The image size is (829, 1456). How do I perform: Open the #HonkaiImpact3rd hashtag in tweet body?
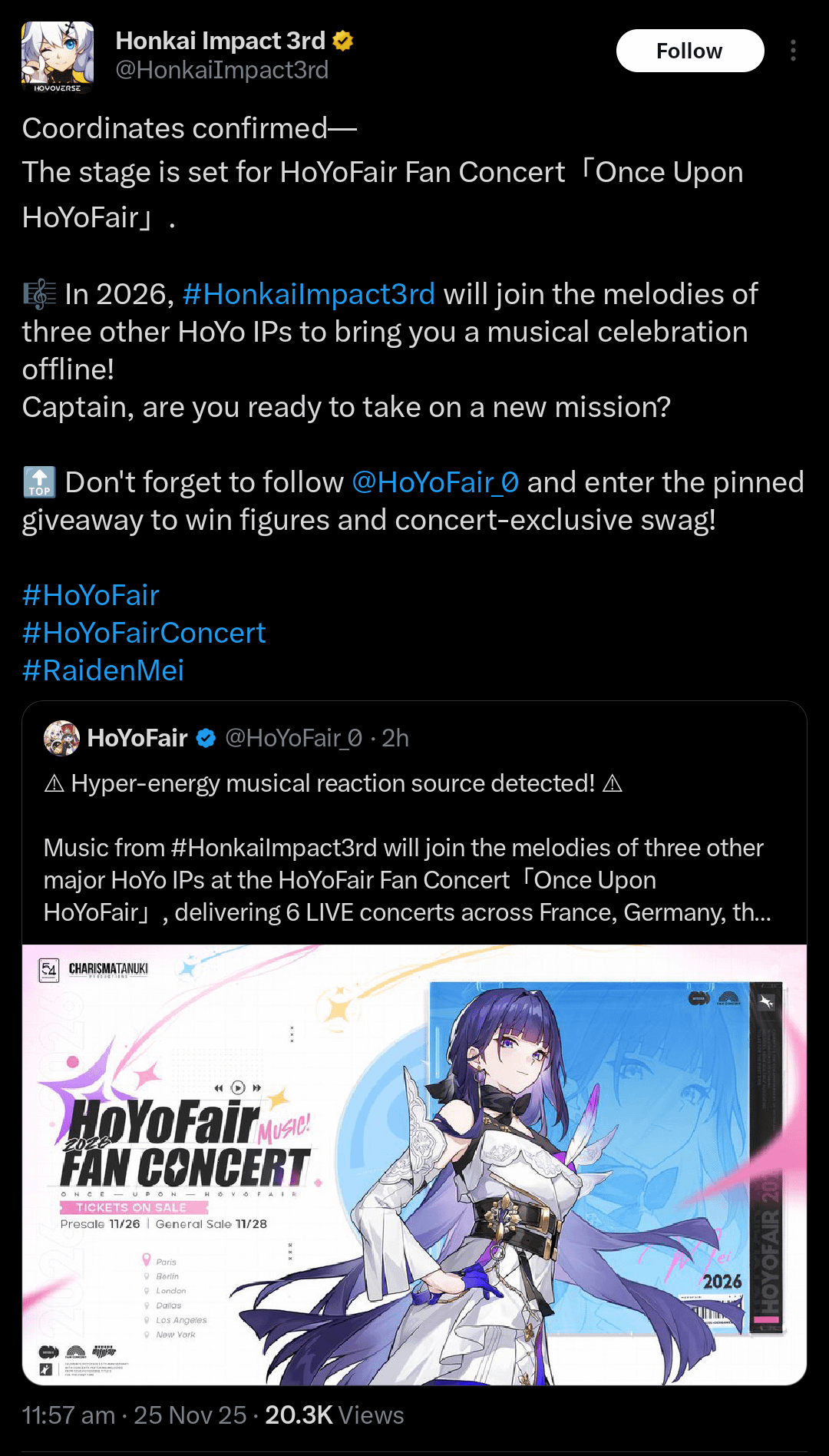click(309, 294)
